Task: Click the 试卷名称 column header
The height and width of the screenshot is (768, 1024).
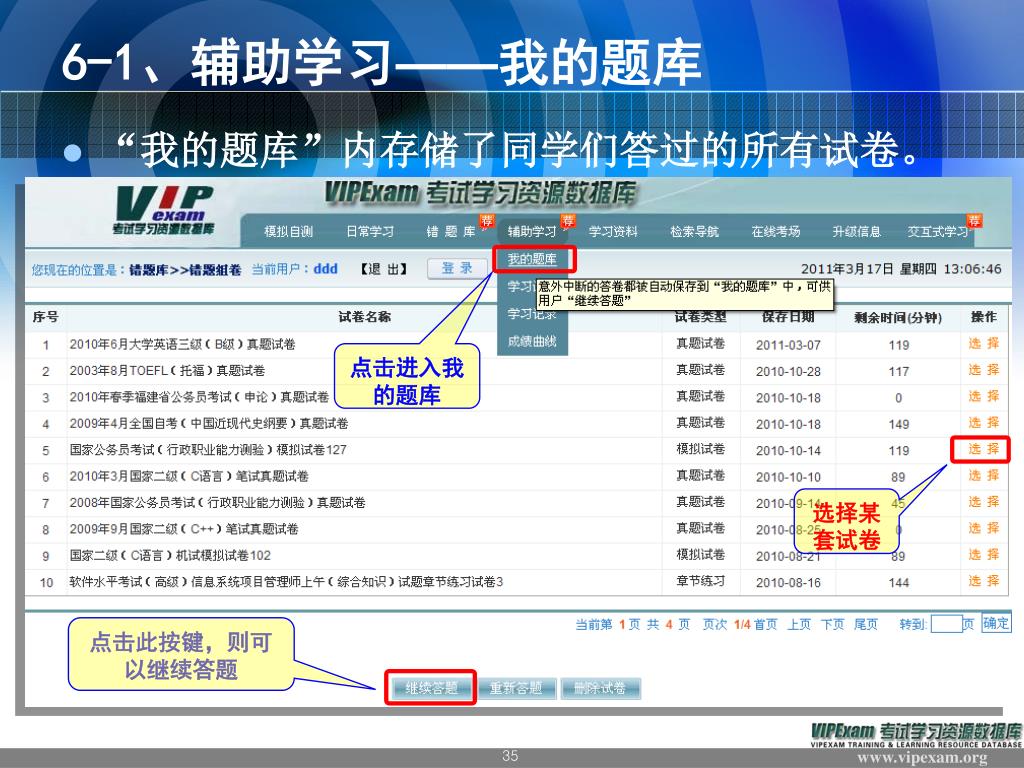Action: (x=364, y=317)
